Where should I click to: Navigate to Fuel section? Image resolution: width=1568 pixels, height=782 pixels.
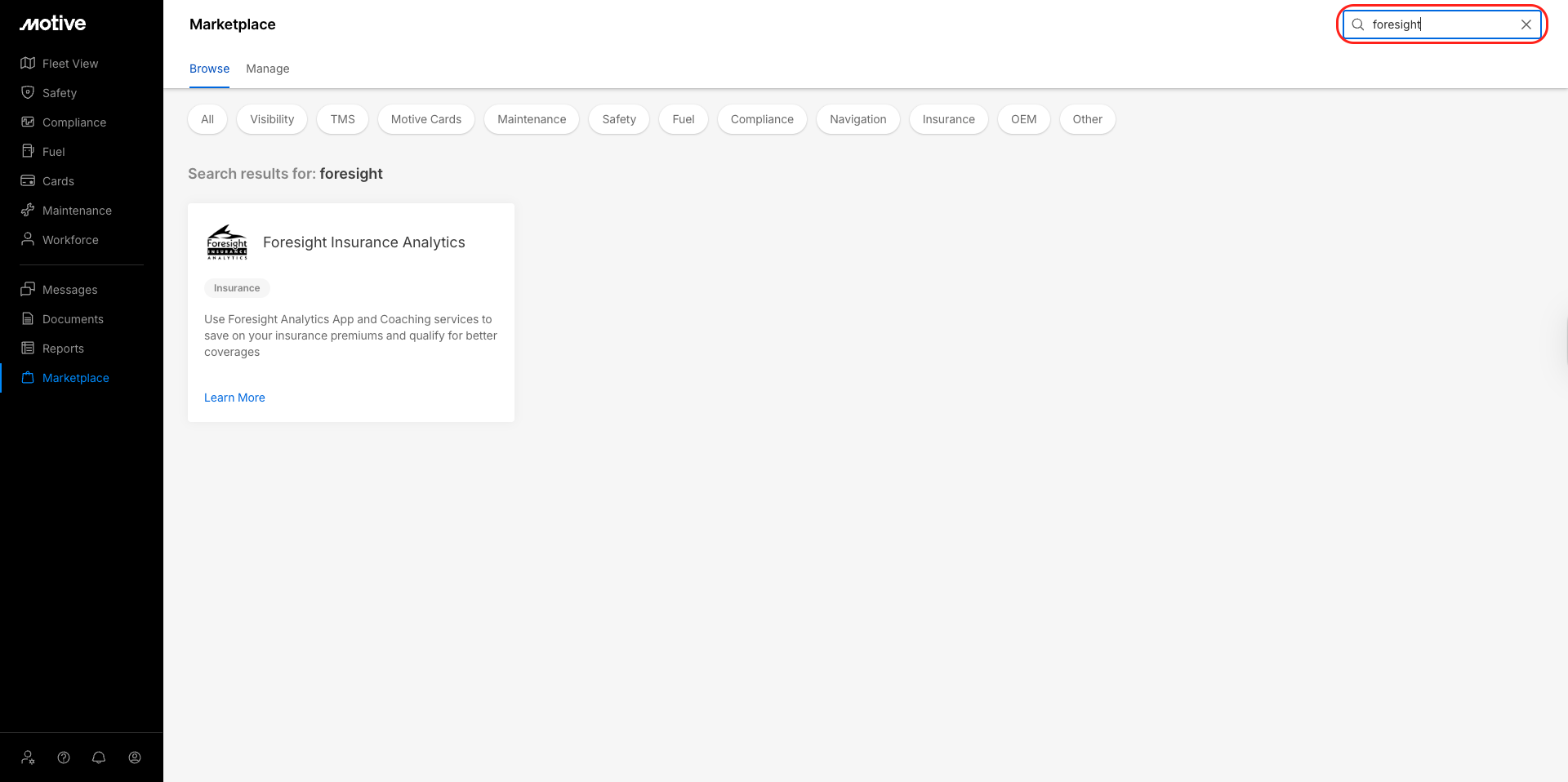pos(54,152)
